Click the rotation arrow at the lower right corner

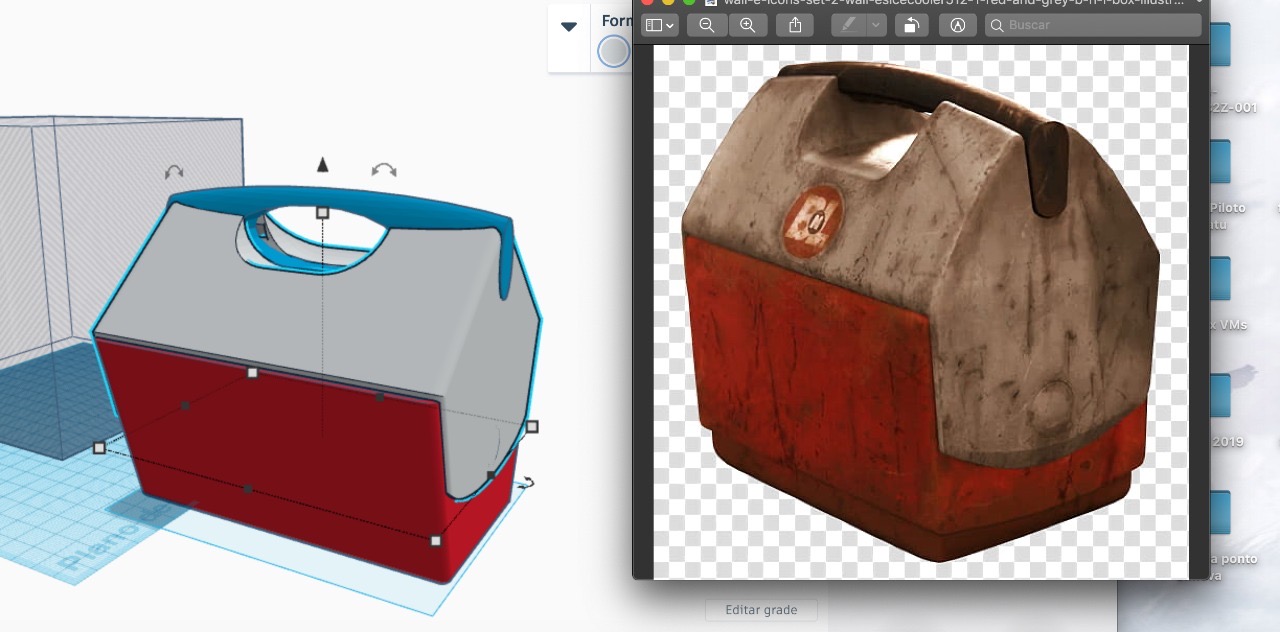pos(526,483)
